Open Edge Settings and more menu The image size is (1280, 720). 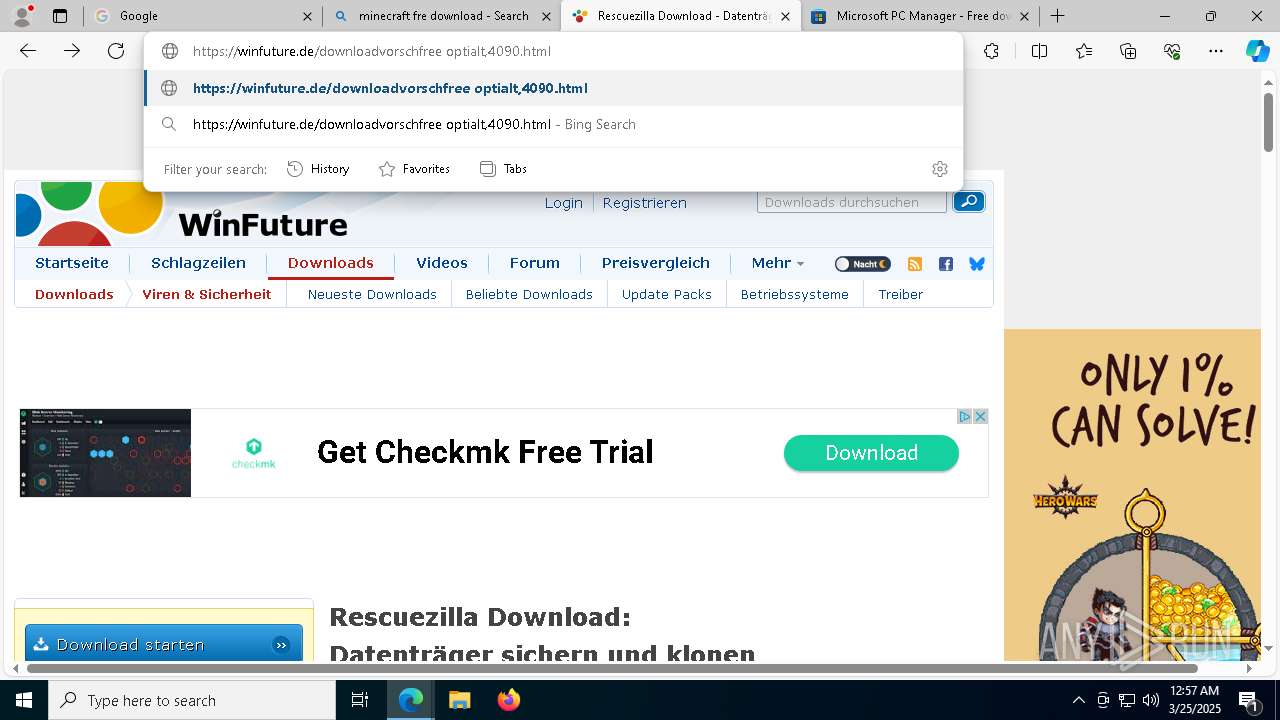[1216, 51]
